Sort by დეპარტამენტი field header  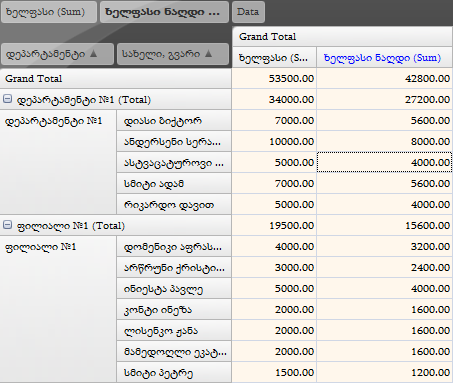point(57,54)
